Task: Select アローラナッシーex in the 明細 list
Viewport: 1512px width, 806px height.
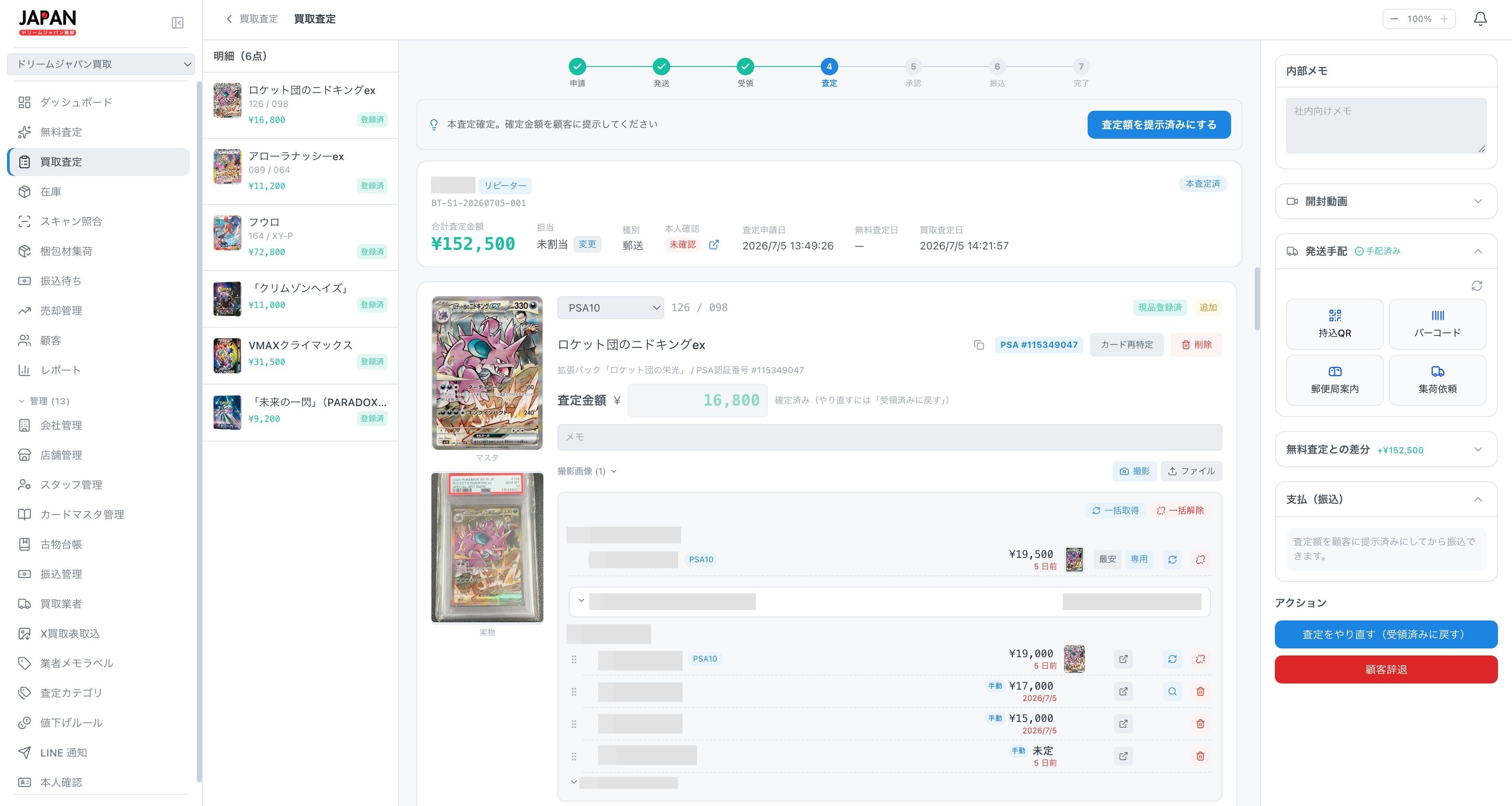Action: coord(301,171)
